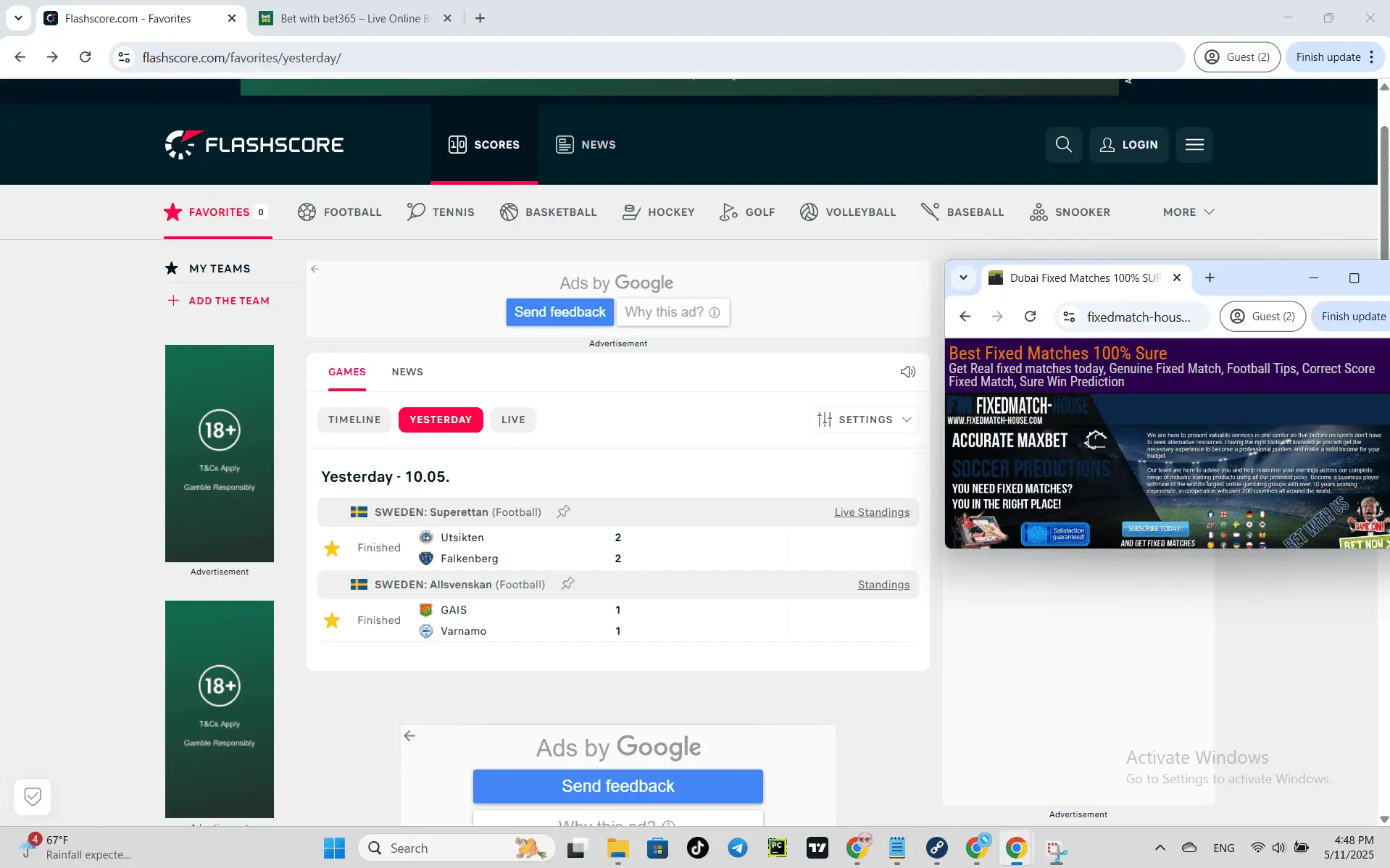Select the Tennis sport icon

tap(416, 212)
